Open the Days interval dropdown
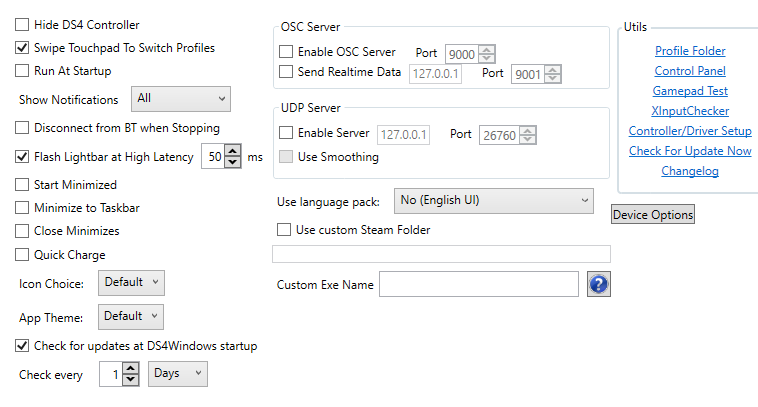 coord(178,374)
